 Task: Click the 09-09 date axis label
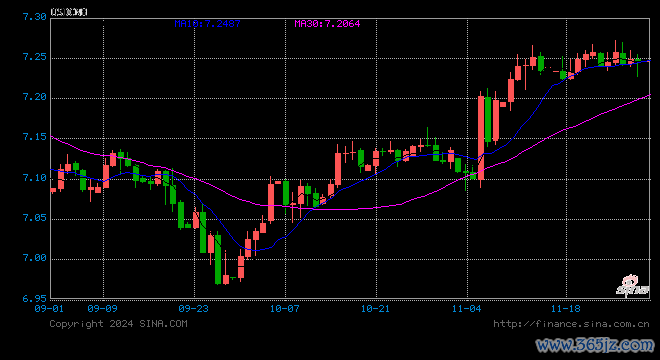(x=103, y=309)
